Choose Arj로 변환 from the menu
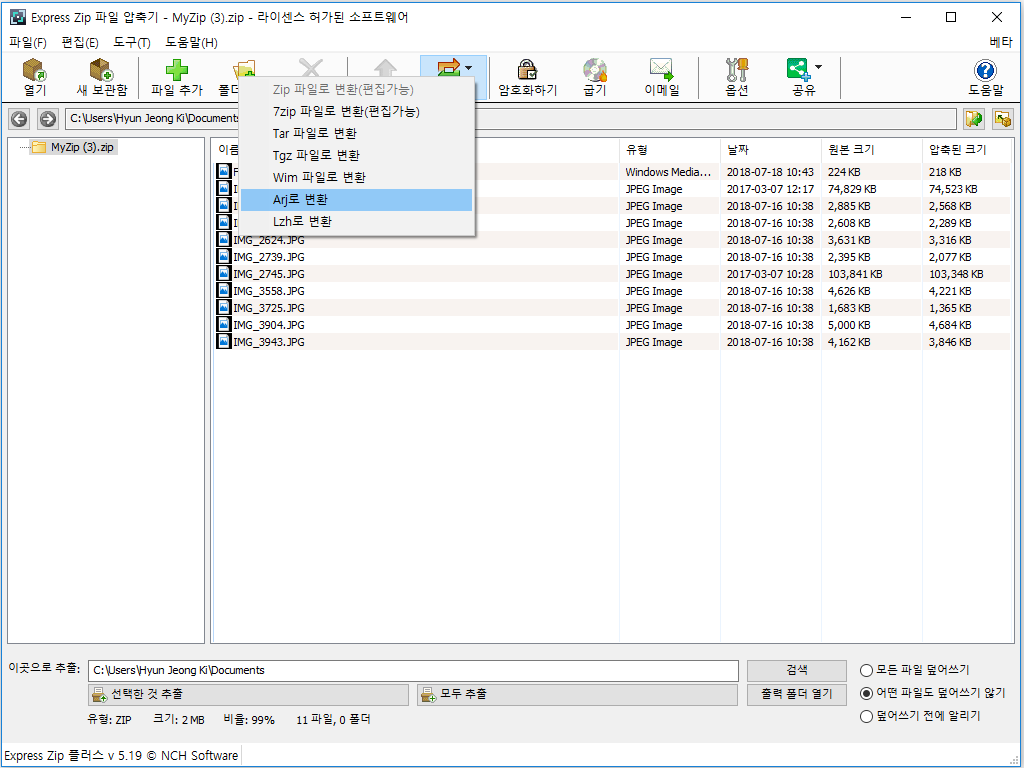The image size is (1024, 768). point(357,200)
